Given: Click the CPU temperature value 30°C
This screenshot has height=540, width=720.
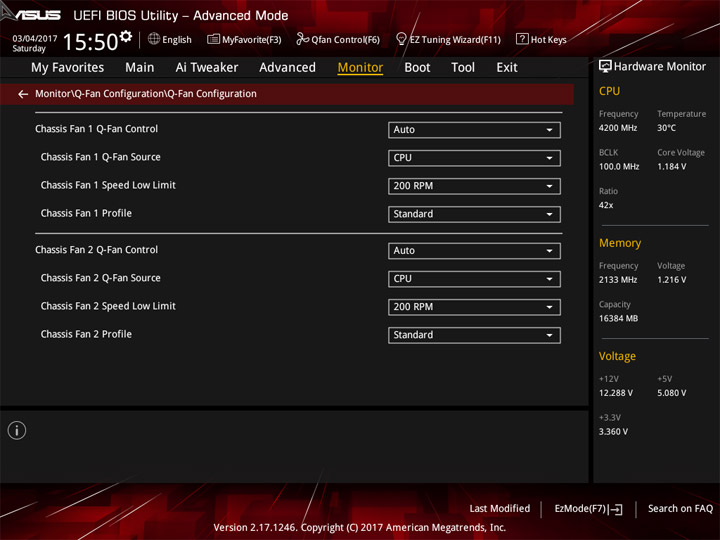Looking at the screenshot, I should pyautogui.click(x=666, y=128).
